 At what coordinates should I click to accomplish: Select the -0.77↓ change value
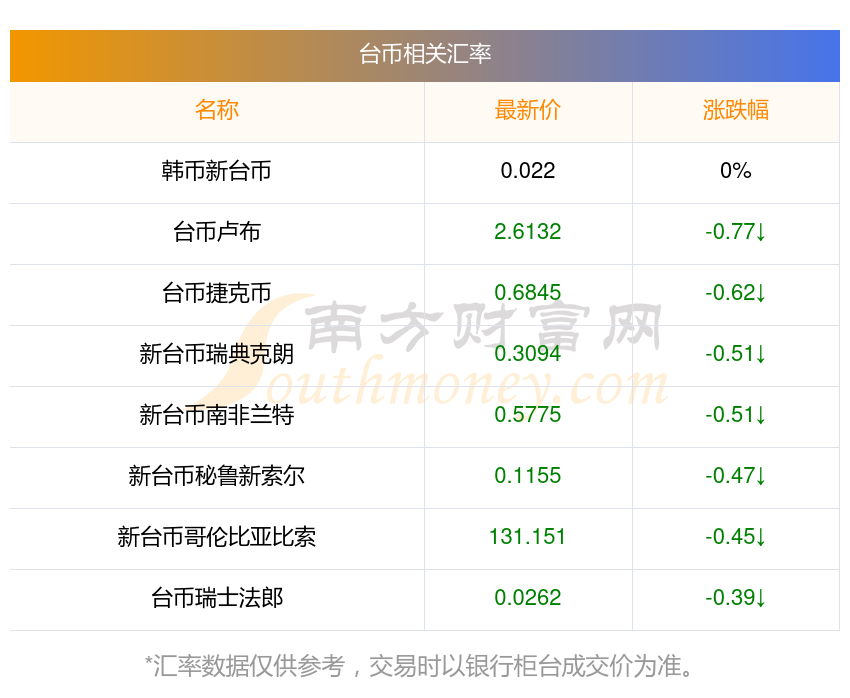click(736, 232)
